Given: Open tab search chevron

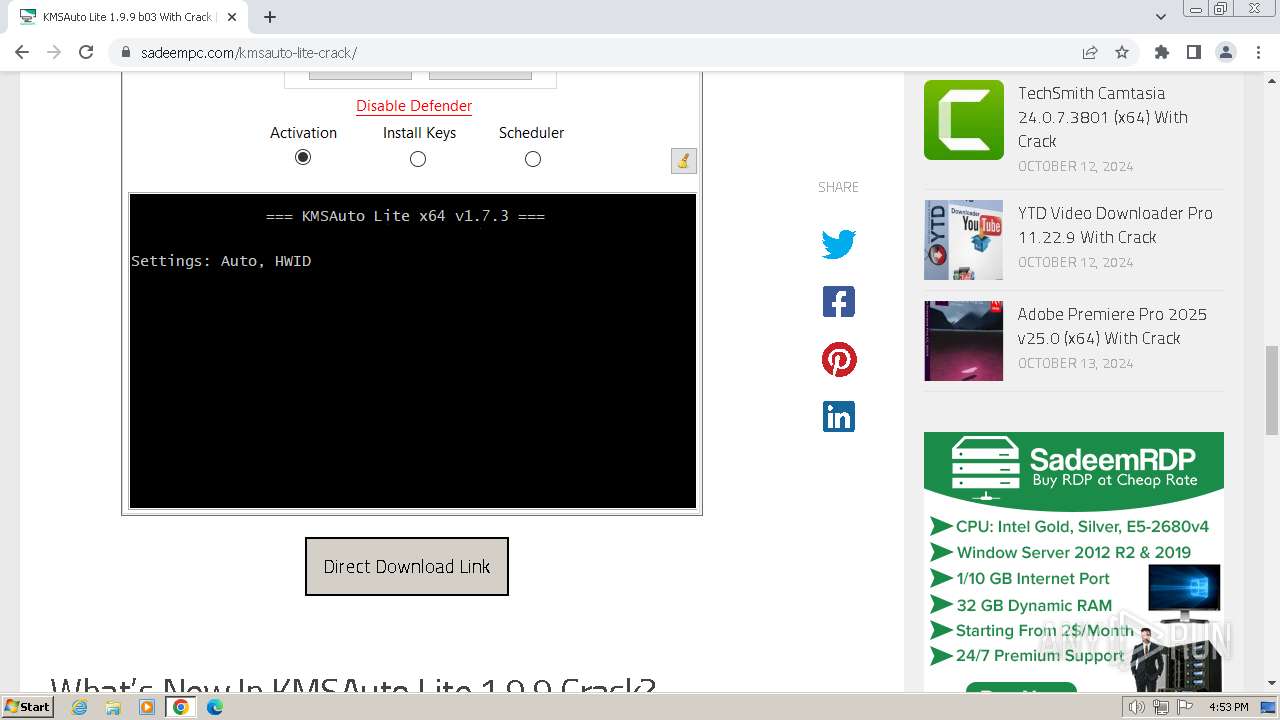Looking at the screenshot, I should click(x=1161, y=17).
